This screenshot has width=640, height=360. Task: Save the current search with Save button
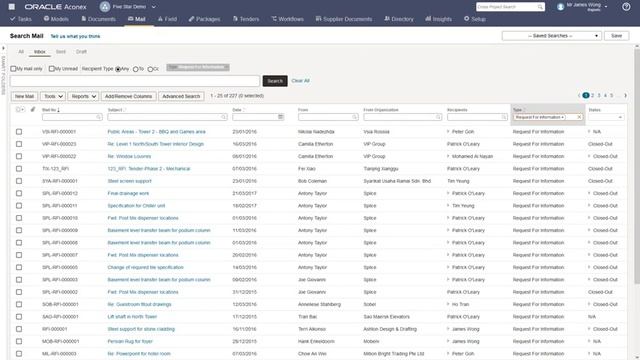pos(616,36)
